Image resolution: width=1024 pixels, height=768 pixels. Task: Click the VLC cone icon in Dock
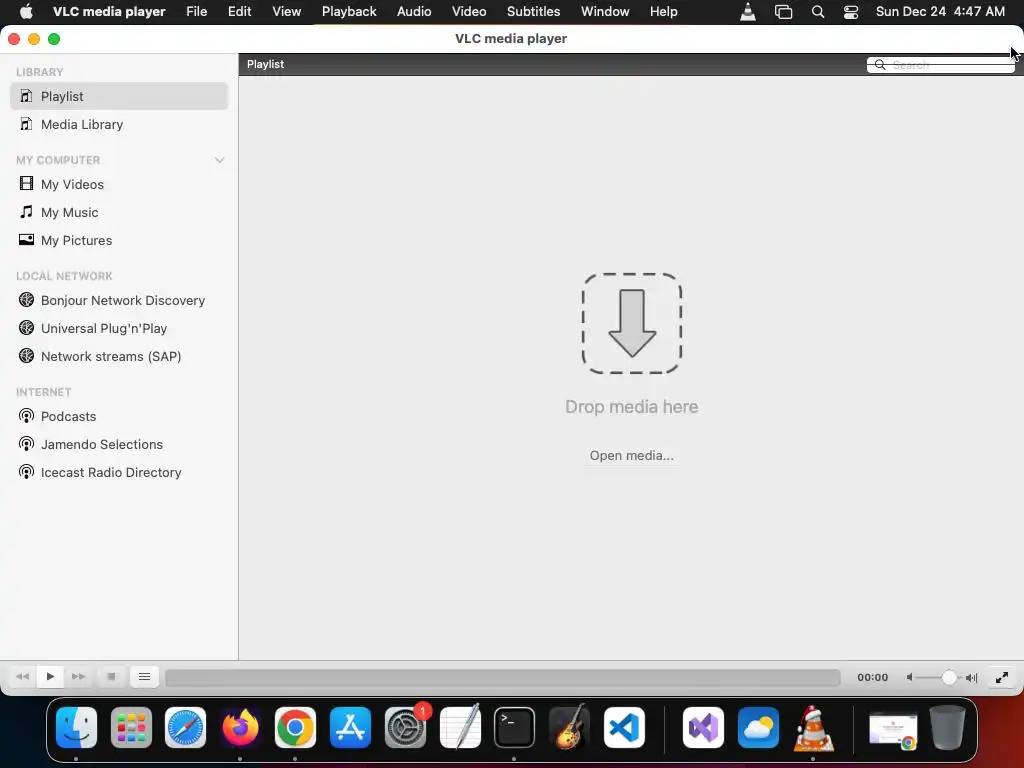(x=813, y=728)
